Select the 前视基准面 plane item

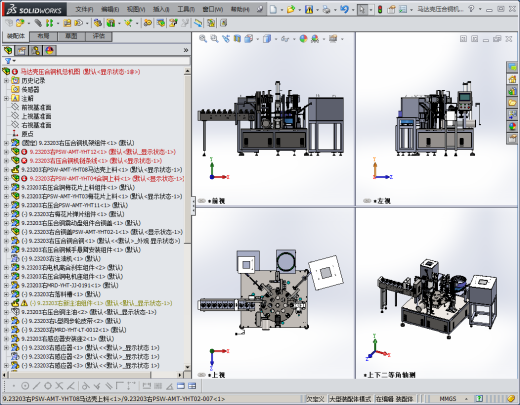(x=31, y=107)
